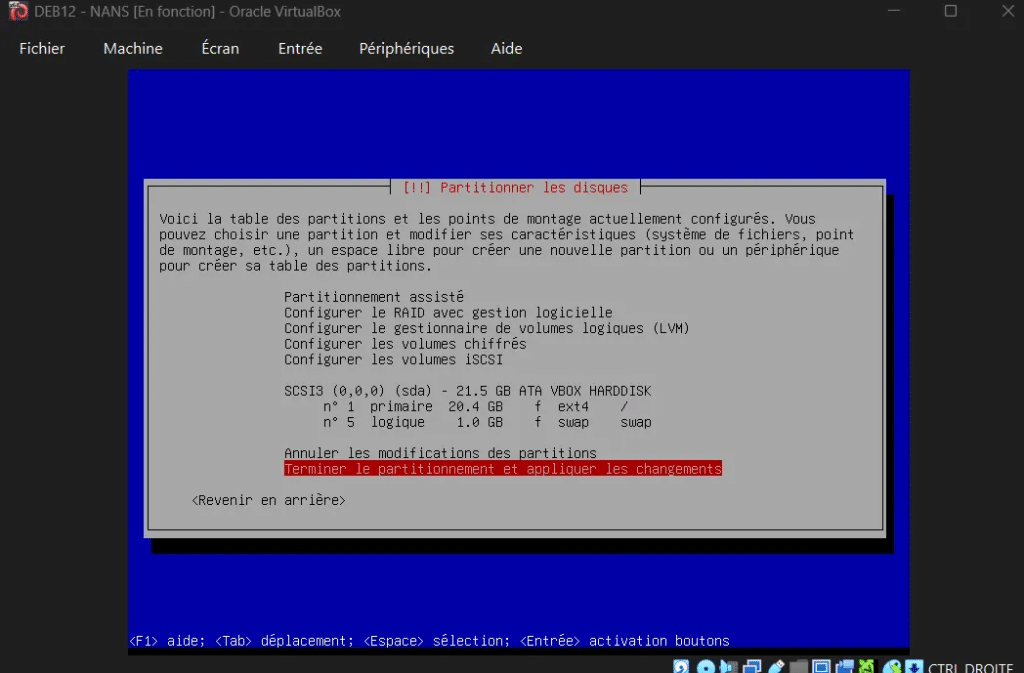
Task: Open the Machine menu
Action: [x=133, y=48]
